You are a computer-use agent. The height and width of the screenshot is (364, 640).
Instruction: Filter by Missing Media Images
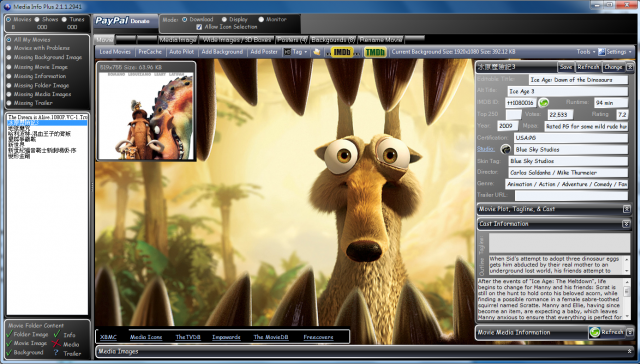click(9, 94)
